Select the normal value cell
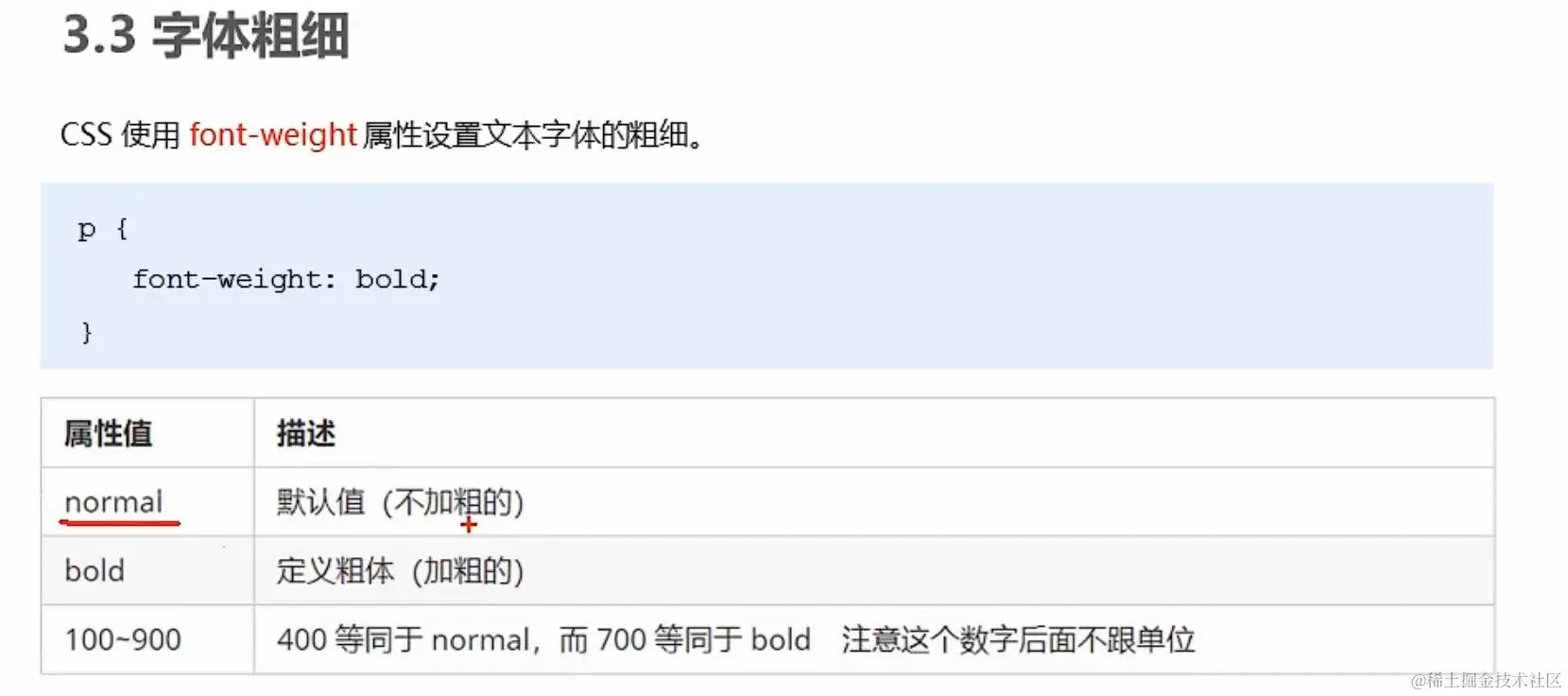This screenshot has width=1568, height=696. 147,502
